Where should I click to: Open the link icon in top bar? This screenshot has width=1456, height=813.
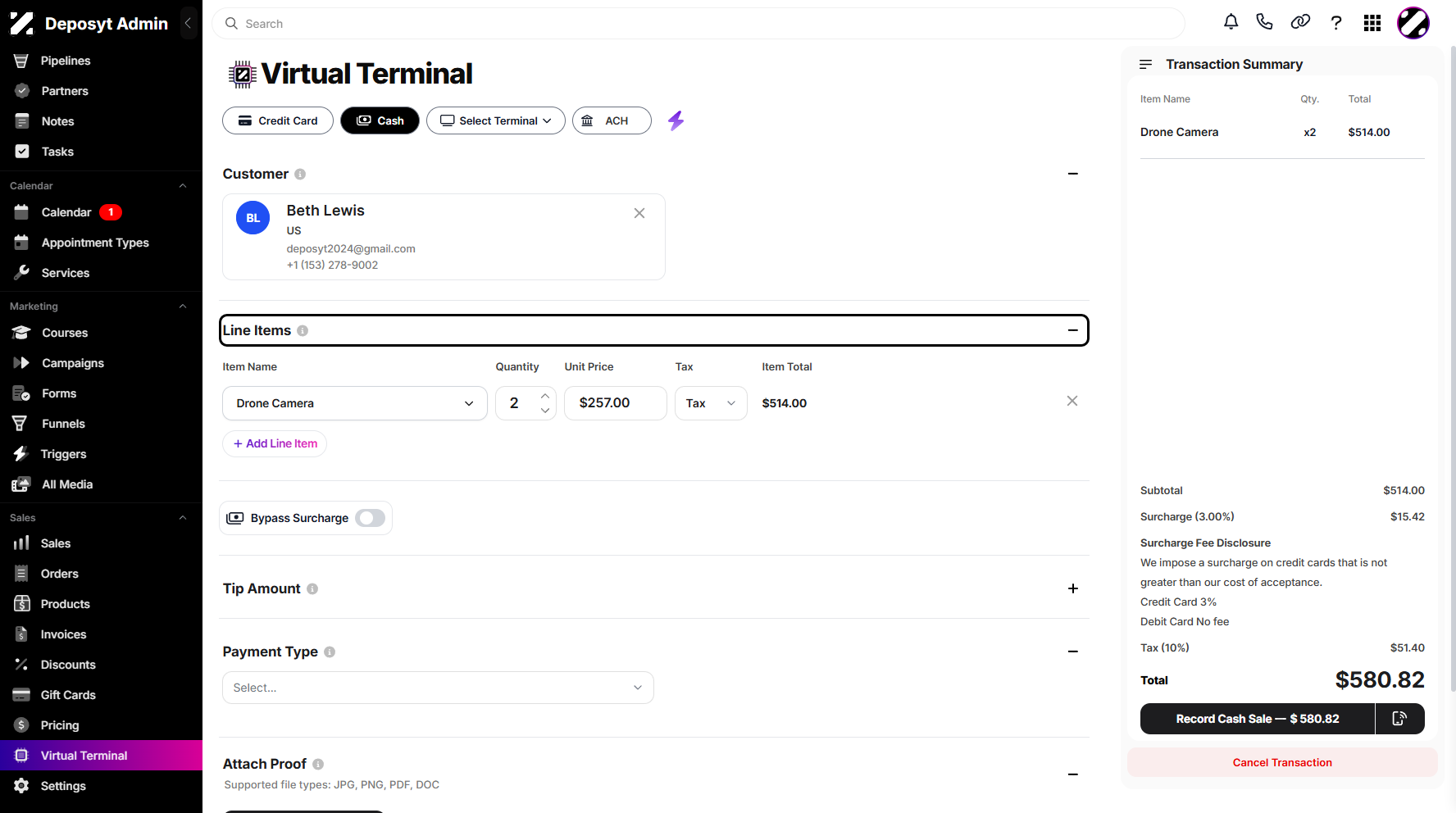tap(1300, 22)
